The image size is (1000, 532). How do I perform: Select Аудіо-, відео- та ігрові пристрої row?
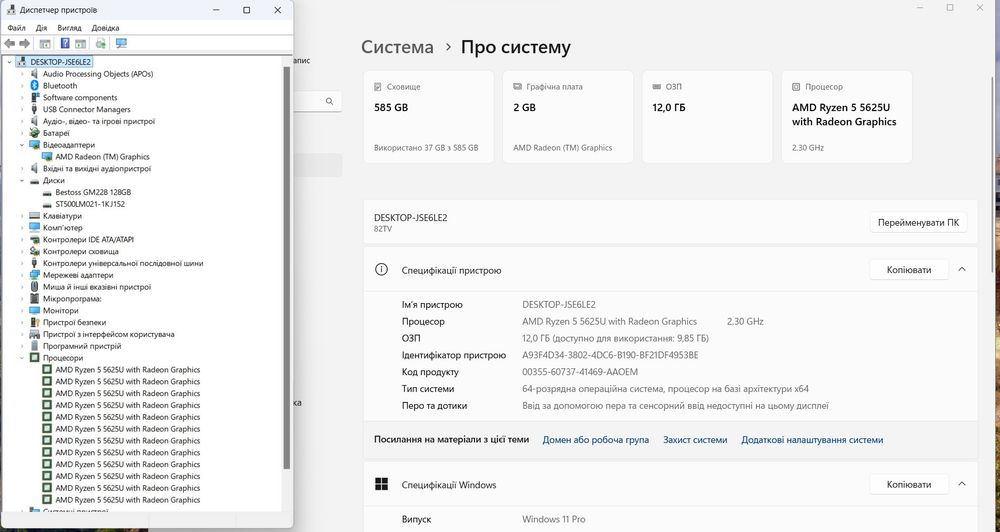(x=99, y=121)
